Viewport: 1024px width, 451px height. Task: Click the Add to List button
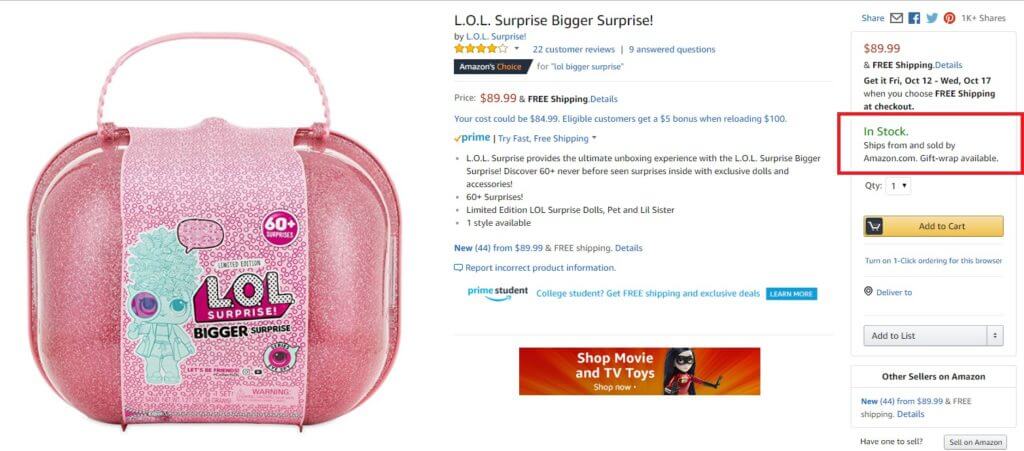point(925,335)
